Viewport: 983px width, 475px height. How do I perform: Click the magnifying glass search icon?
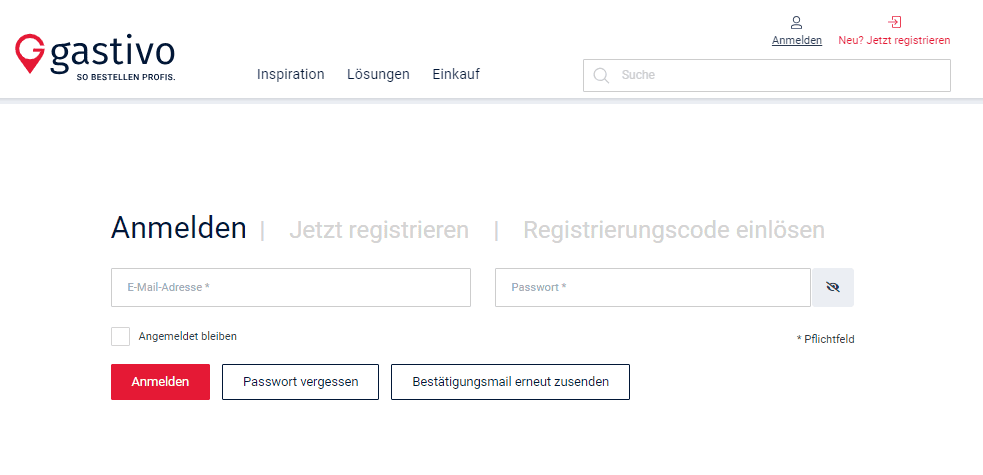click(601, 75)
